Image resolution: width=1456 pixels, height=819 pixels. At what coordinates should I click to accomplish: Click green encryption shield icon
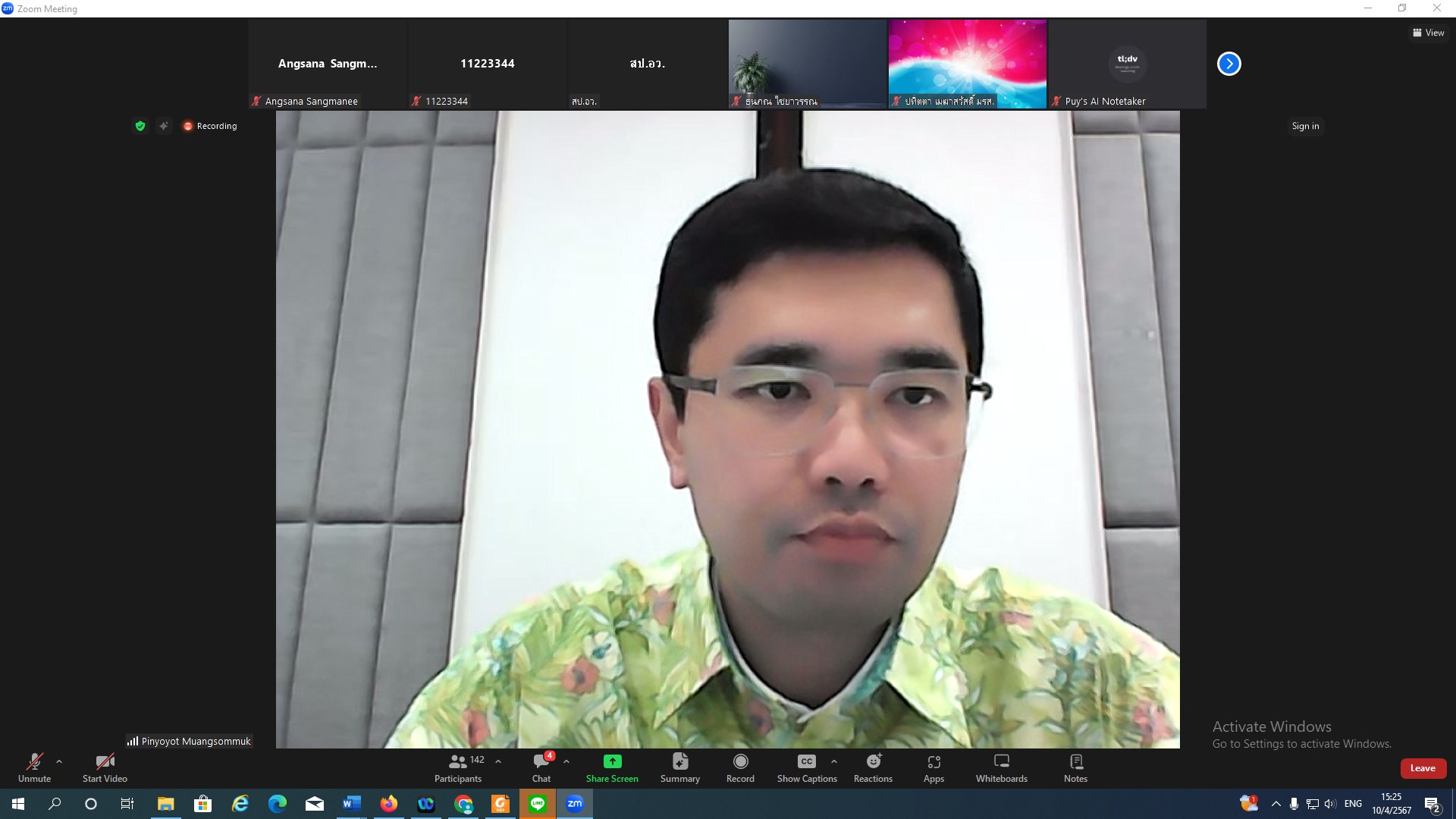coord(140,126)
